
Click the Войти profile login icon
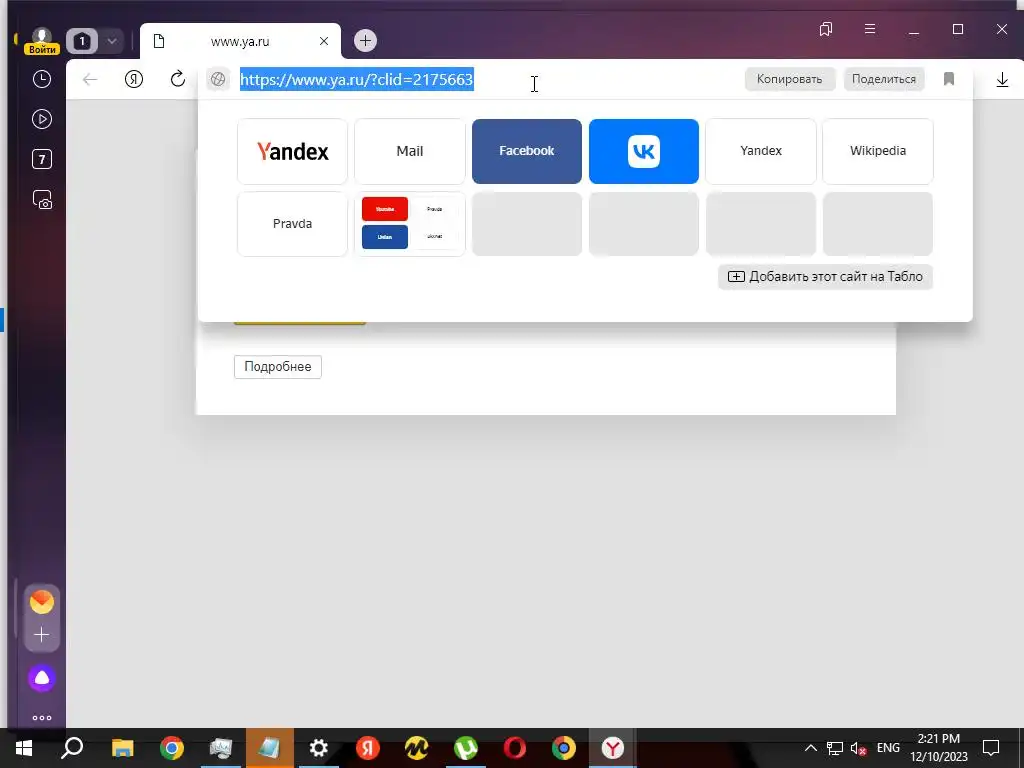coord(42,40)
